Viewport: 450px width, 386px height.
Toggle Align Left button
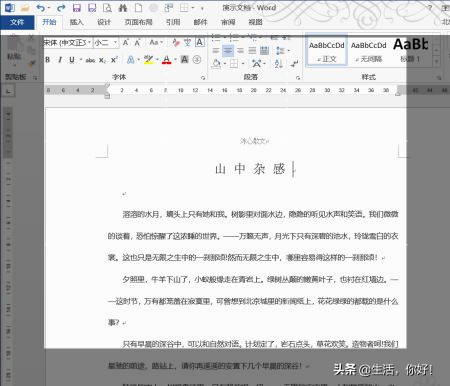point(216,51)
